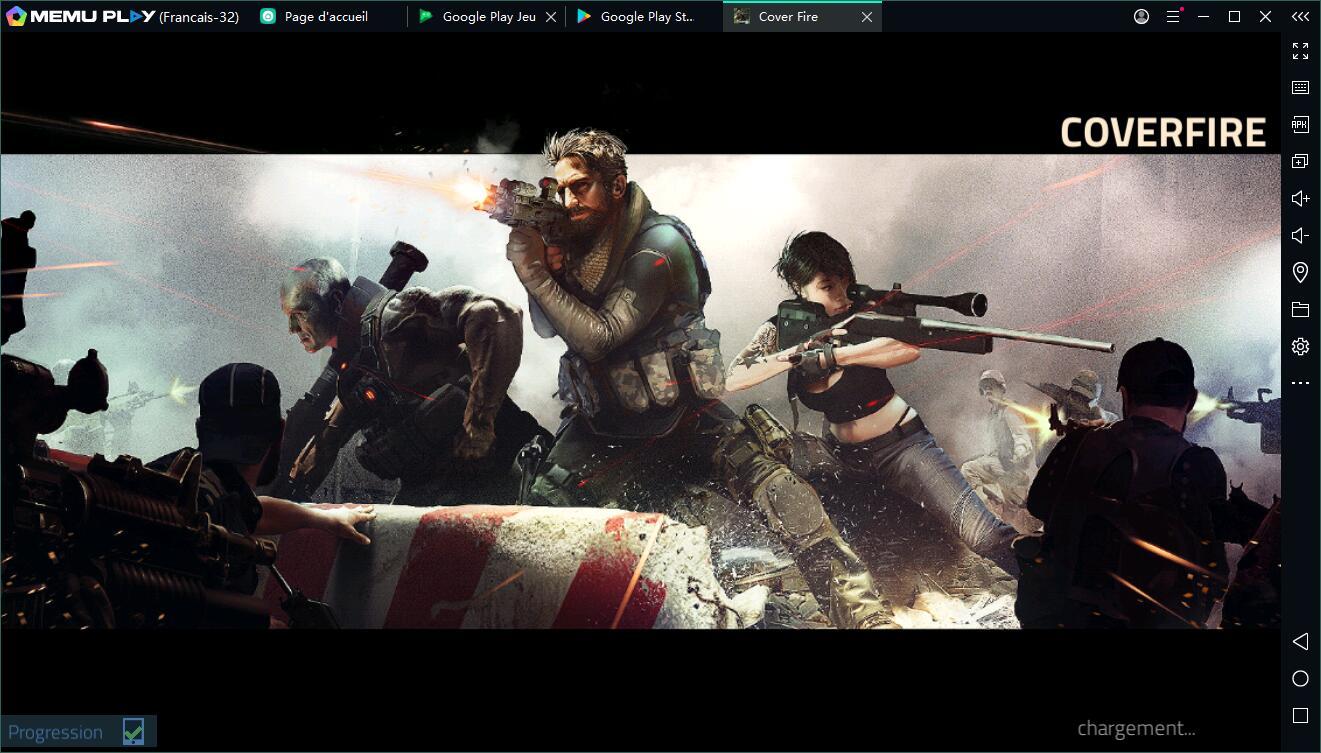The height and width of the screenshot is (753, 1321).
Task: Enter fullscreen mode from the sidebar
Action: tap(1300, 51)
